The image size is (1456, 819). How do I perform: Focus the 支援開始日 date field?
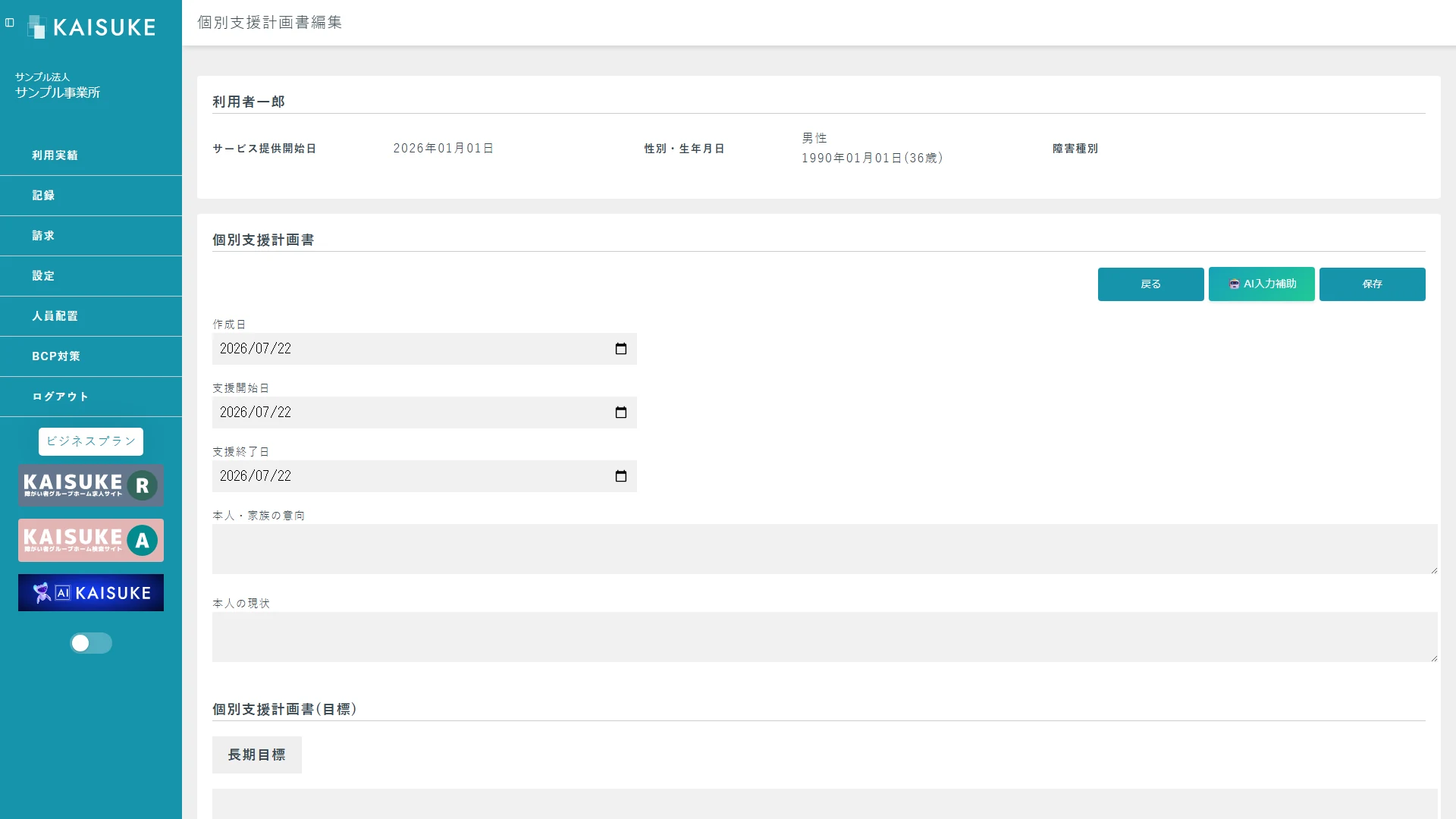pos(425,413)
